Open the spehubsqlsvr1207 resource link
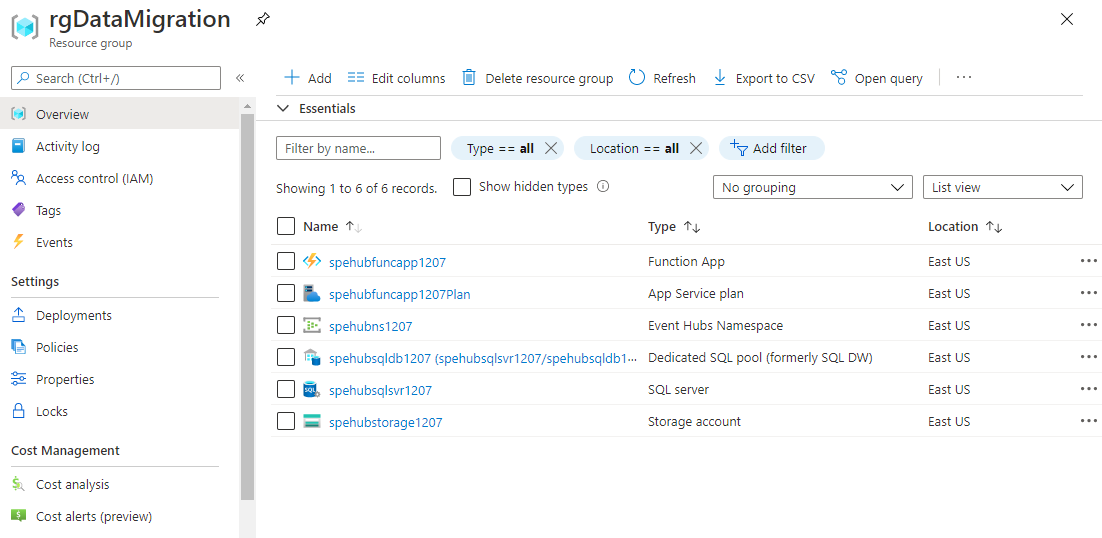1102x538 pixels. pyautogui.click(x=380, y=390)
